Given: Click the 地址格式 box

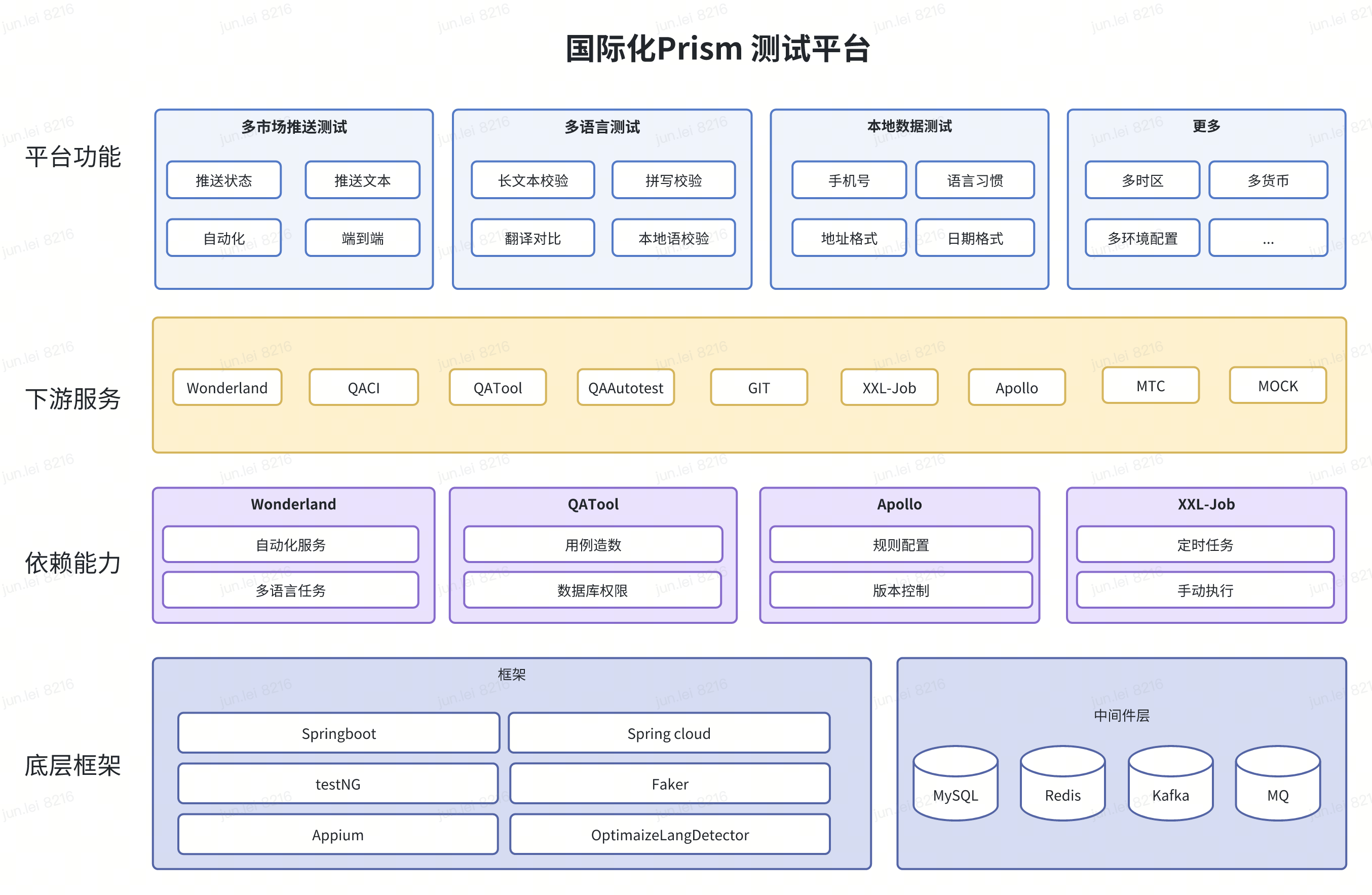Looking at the screenshot, I should click(849, 238).
